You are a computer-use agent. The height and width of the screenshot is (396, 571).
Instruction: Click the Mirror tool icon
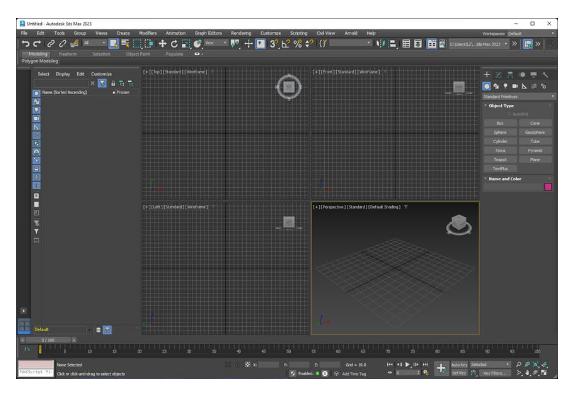click(381, 44)
